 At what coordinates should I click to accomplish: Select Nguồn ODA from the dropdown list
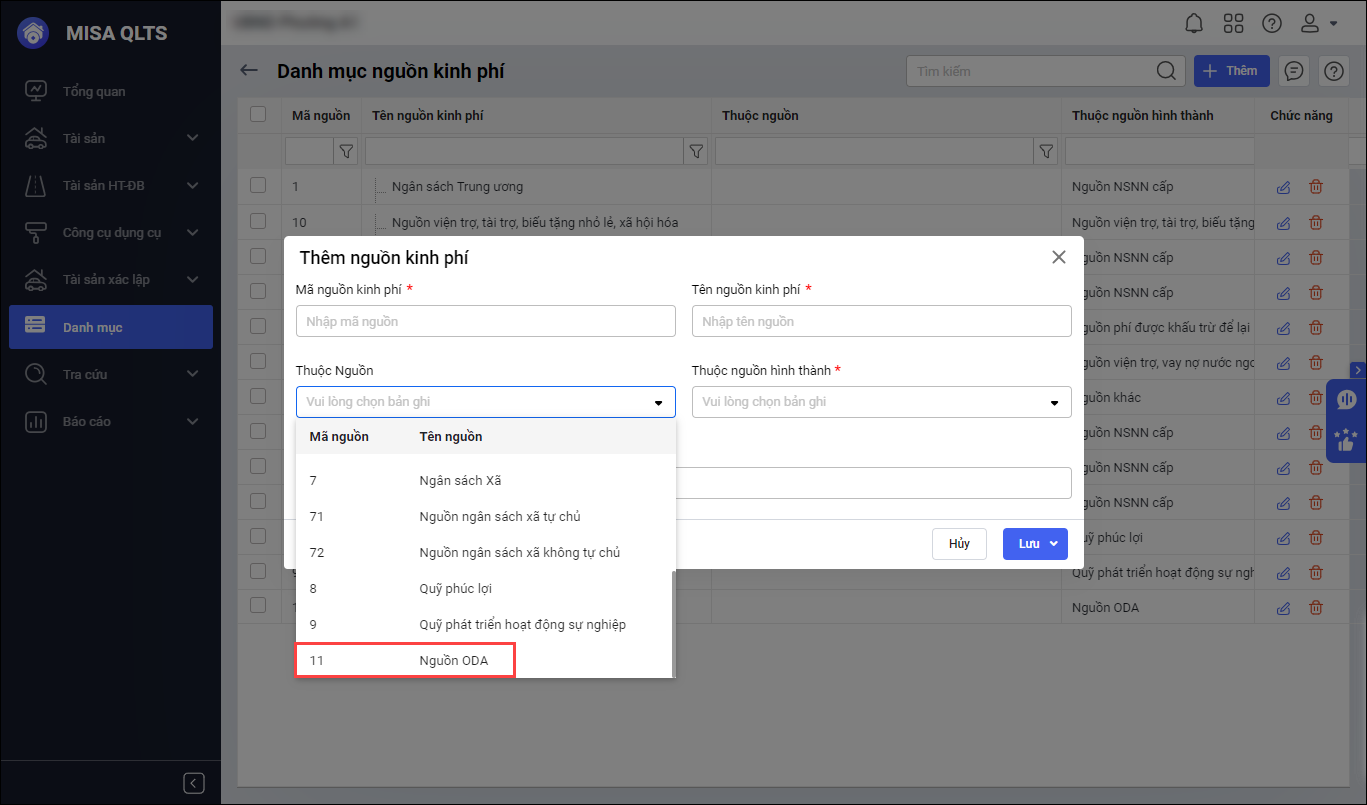click(x=453, y=661)
